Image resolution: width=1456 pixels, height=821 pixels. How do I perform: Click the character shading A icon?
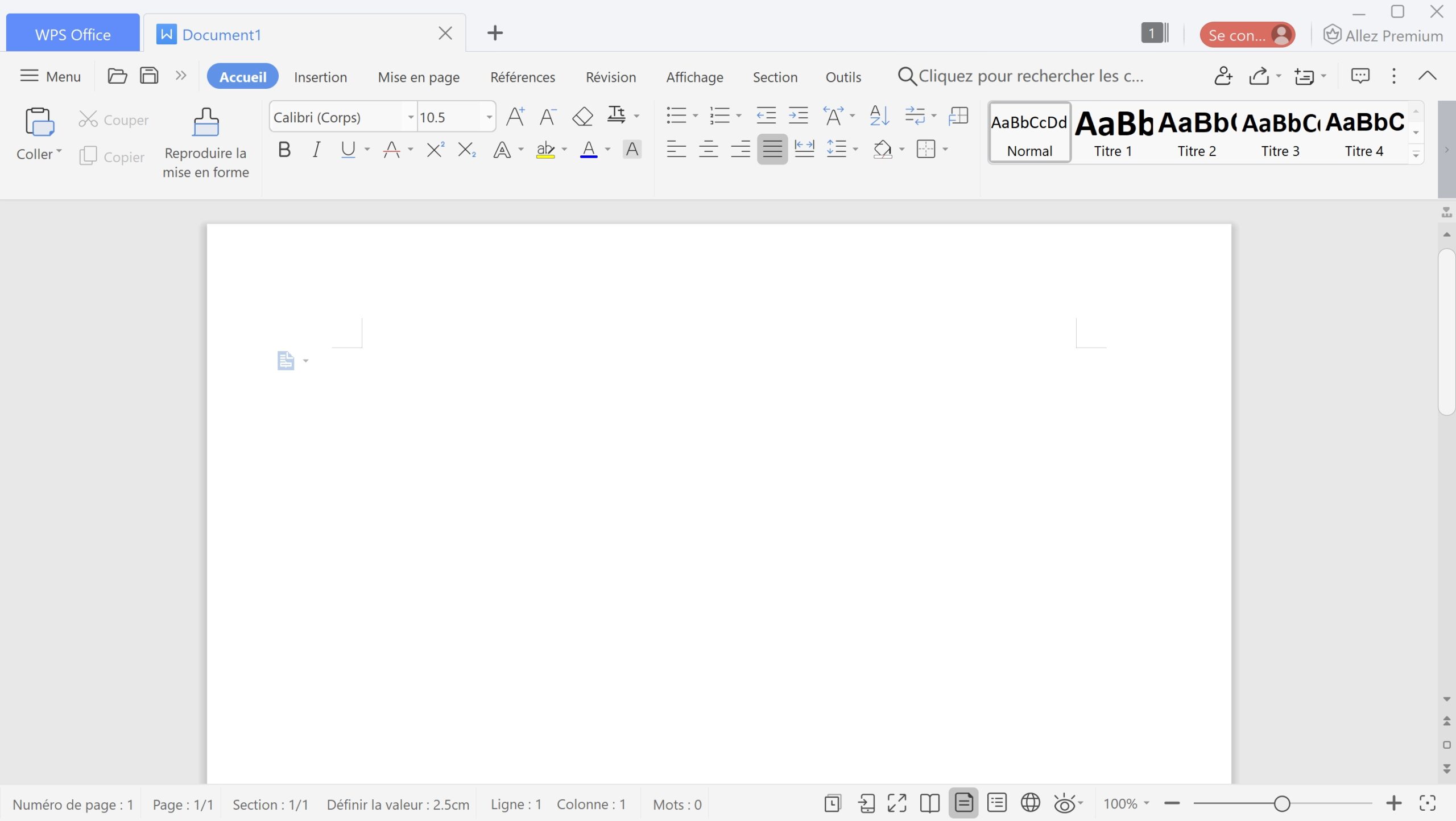[x=632, y=149]
